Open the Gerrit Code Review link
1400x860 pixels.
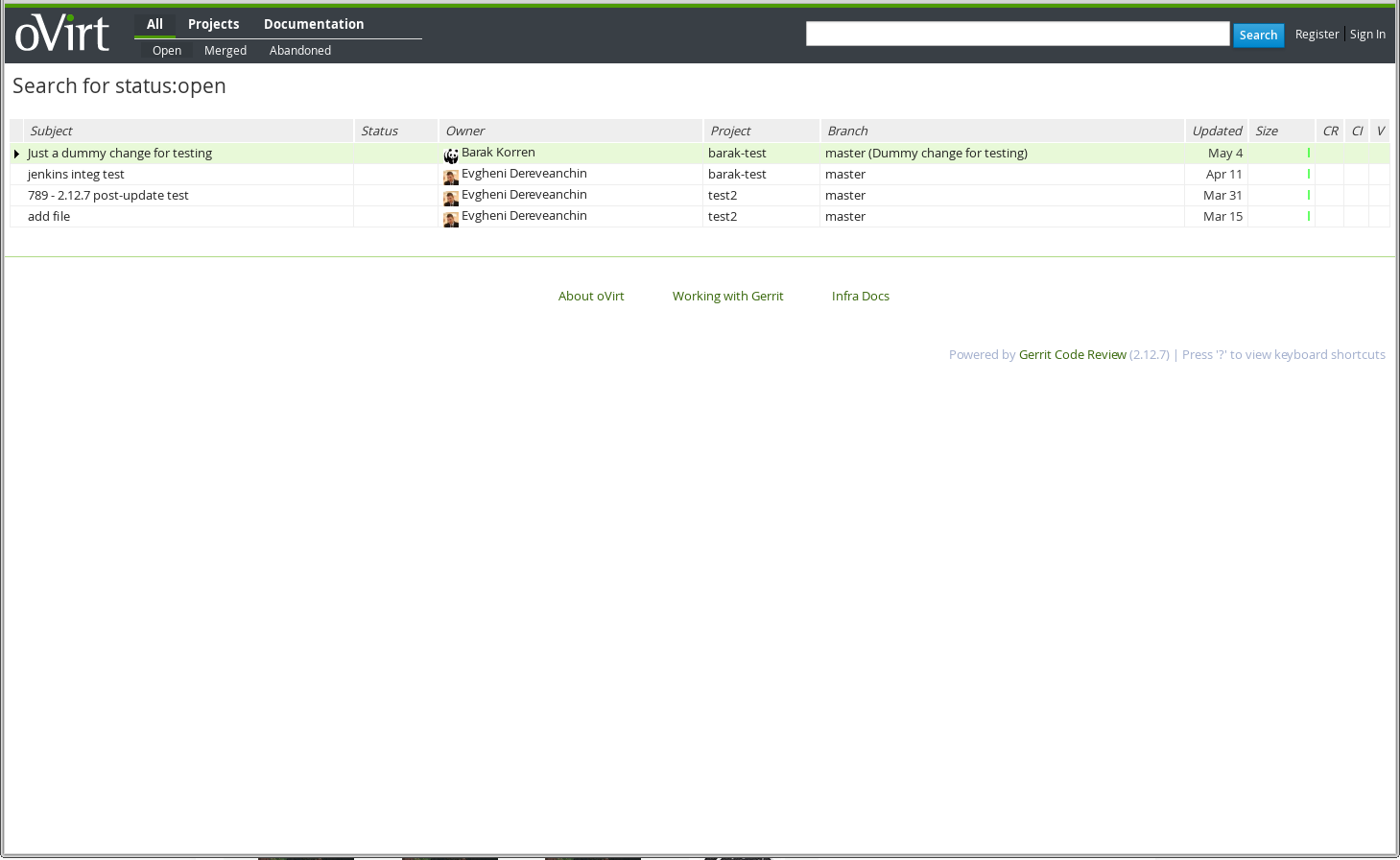pos(1072,355)
